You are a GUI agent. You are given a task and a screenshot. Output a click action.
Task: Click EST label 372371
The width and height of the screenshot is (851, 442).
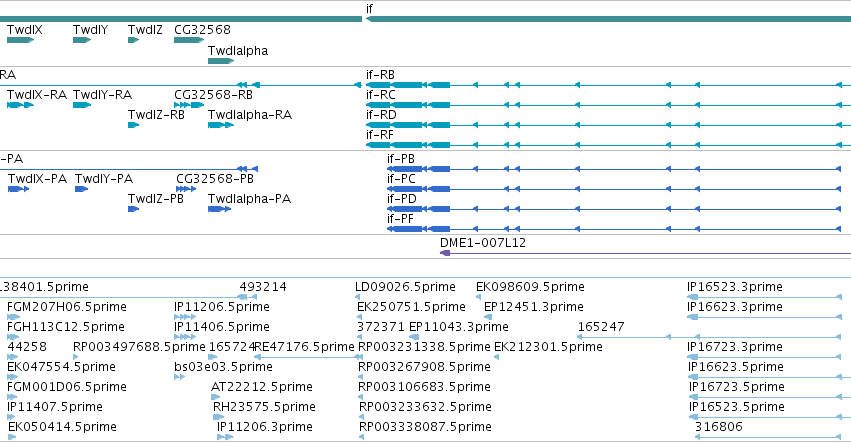pyautogui.click(x=380, y=327)
